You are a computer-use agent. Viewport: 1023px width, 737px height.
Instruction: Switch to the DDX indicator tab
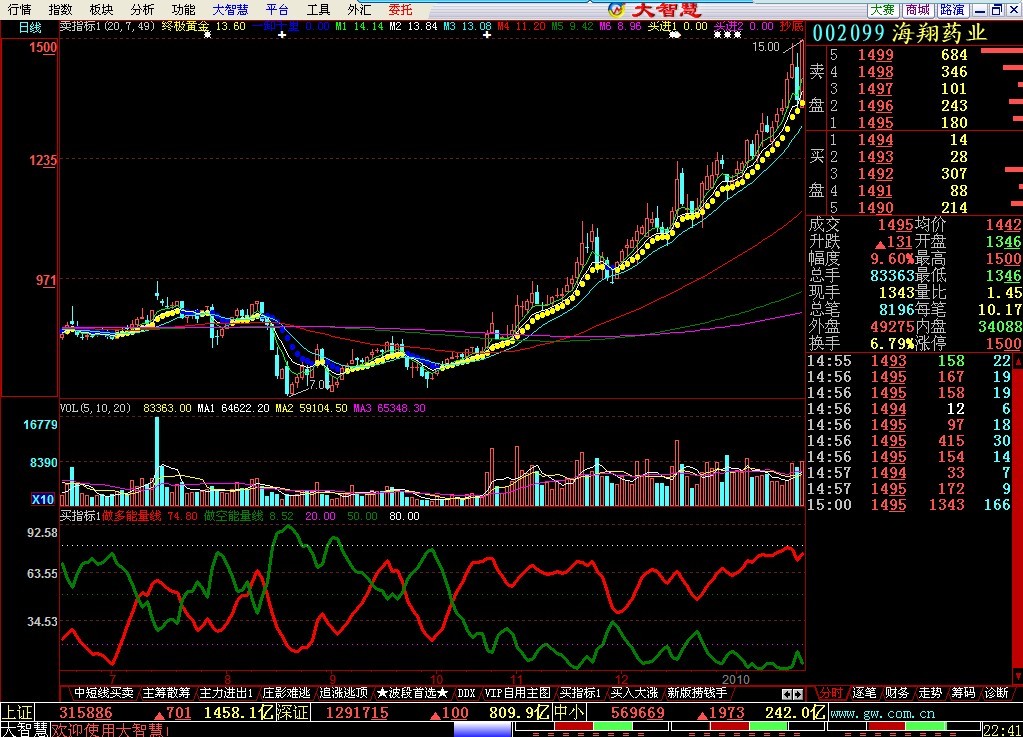[x=466, y=692]
